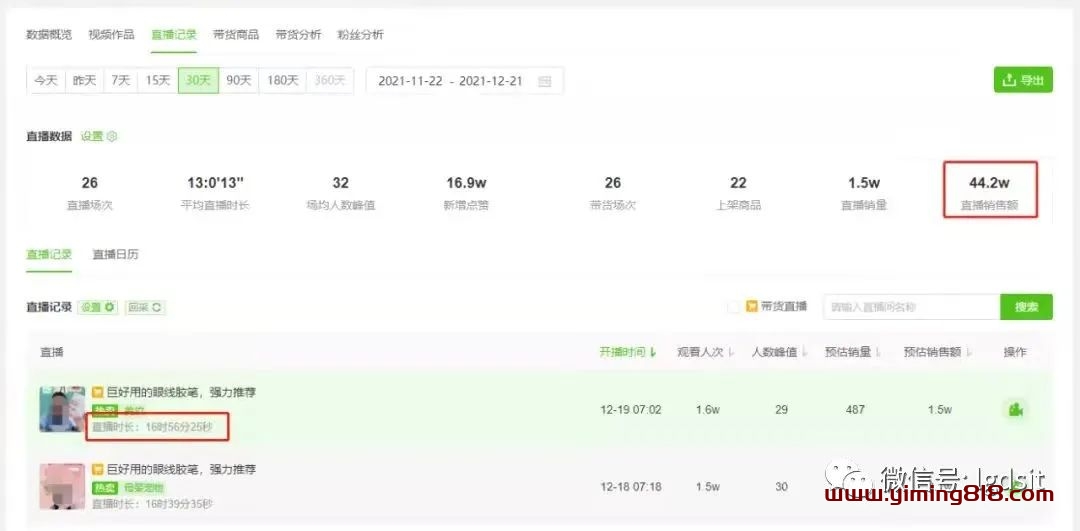Open the 粉丝分析 tab
The width and height of the screenshot is (1080, 531).
360,35
